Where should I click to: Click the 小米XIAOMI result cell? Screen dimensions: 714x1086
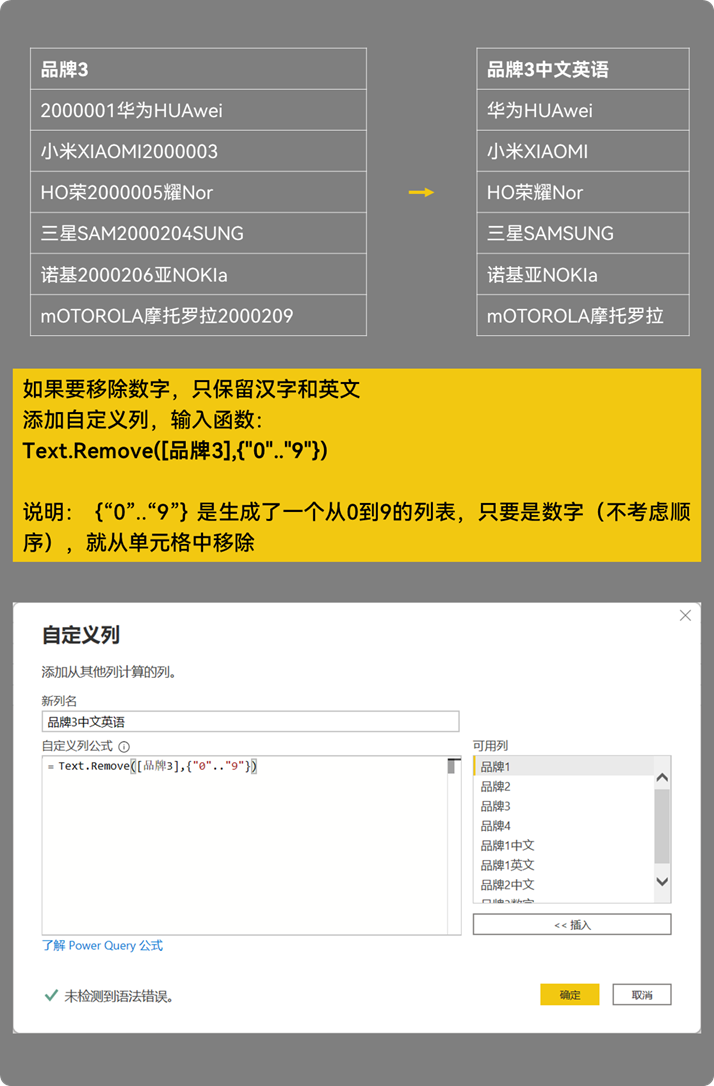[582, 151]
